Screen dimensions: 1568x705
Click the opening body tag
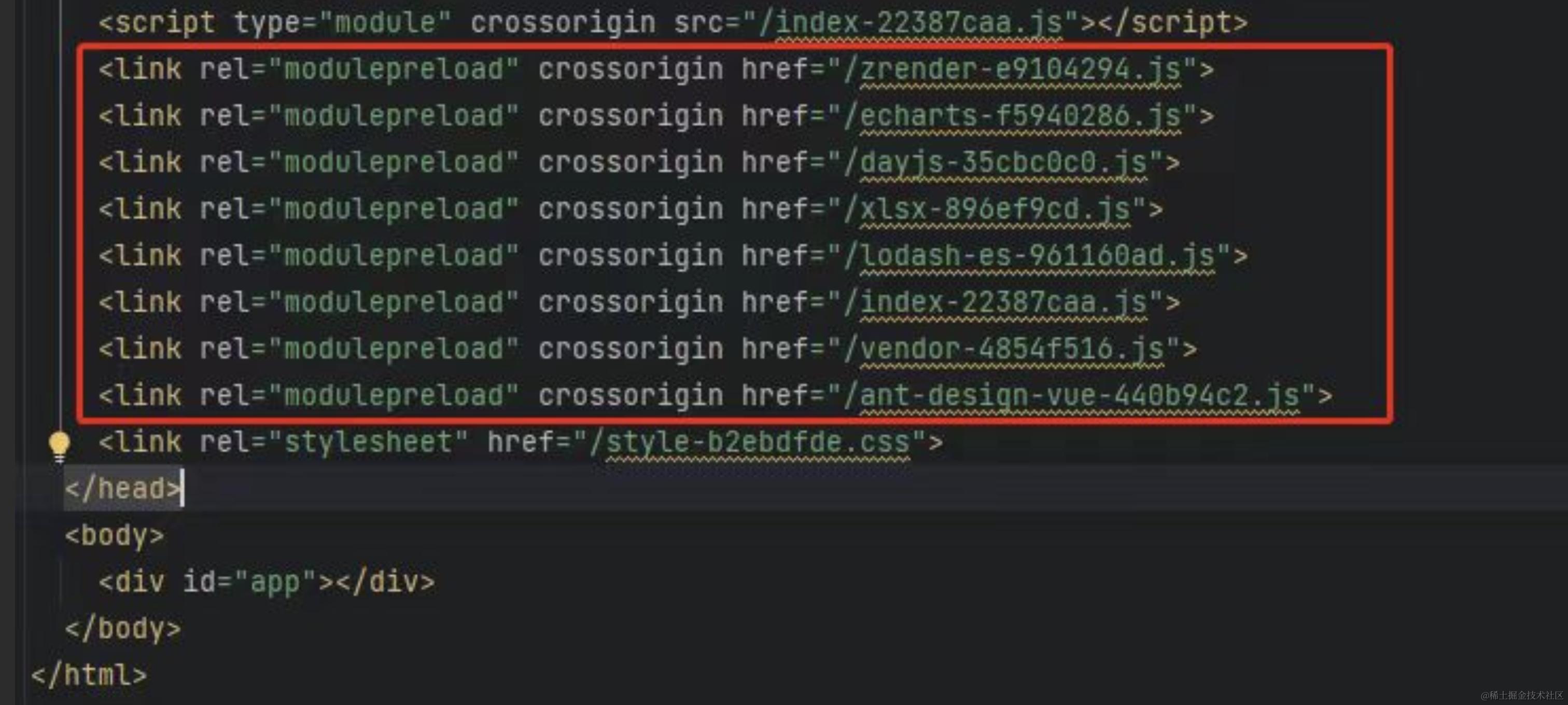point(115,536)
